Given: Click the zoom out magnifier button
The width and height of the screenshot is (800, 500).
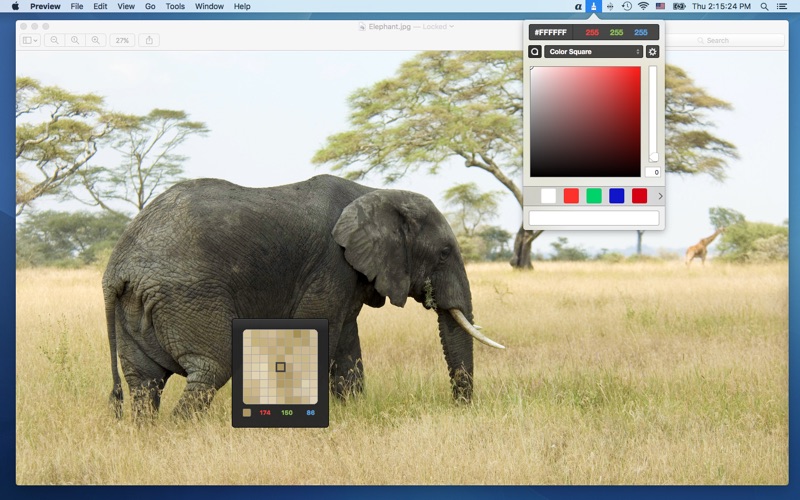Looking at the screenshot, I should click(x=55, y=41).
